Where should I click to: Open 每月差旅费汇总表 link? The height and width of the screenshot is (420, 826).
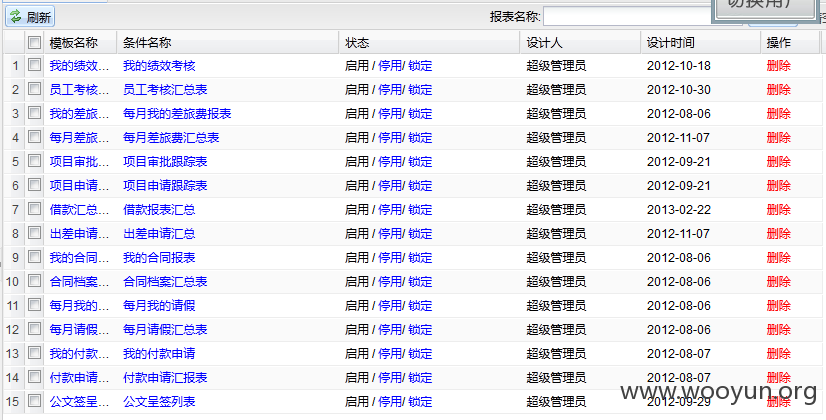tap(171, 138)
